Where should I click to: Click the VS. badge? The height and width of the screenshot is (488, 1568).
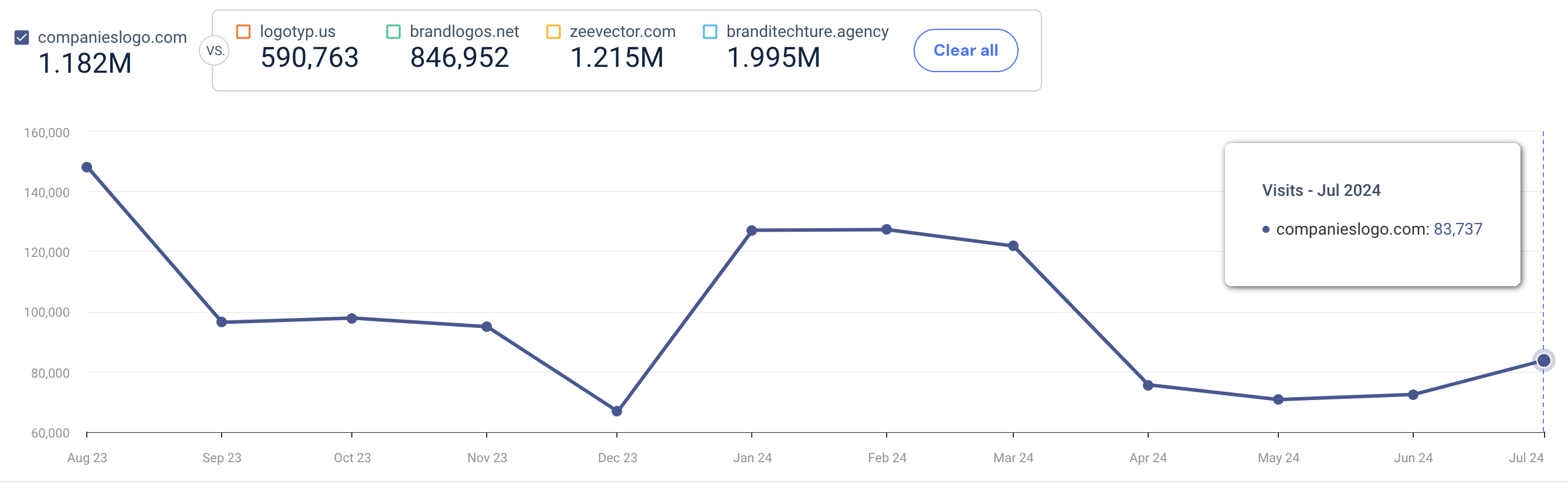point(215,50)
